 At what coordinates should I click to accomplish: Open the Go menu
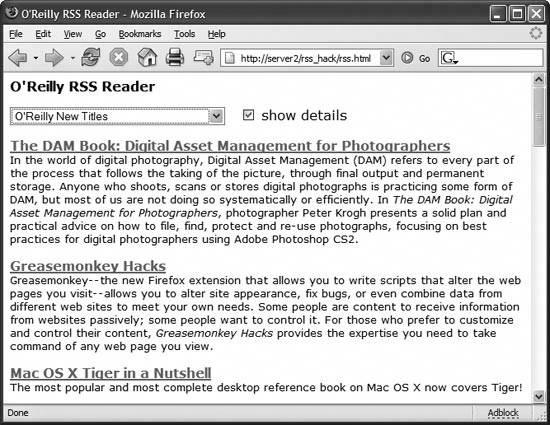coord(100,34)
